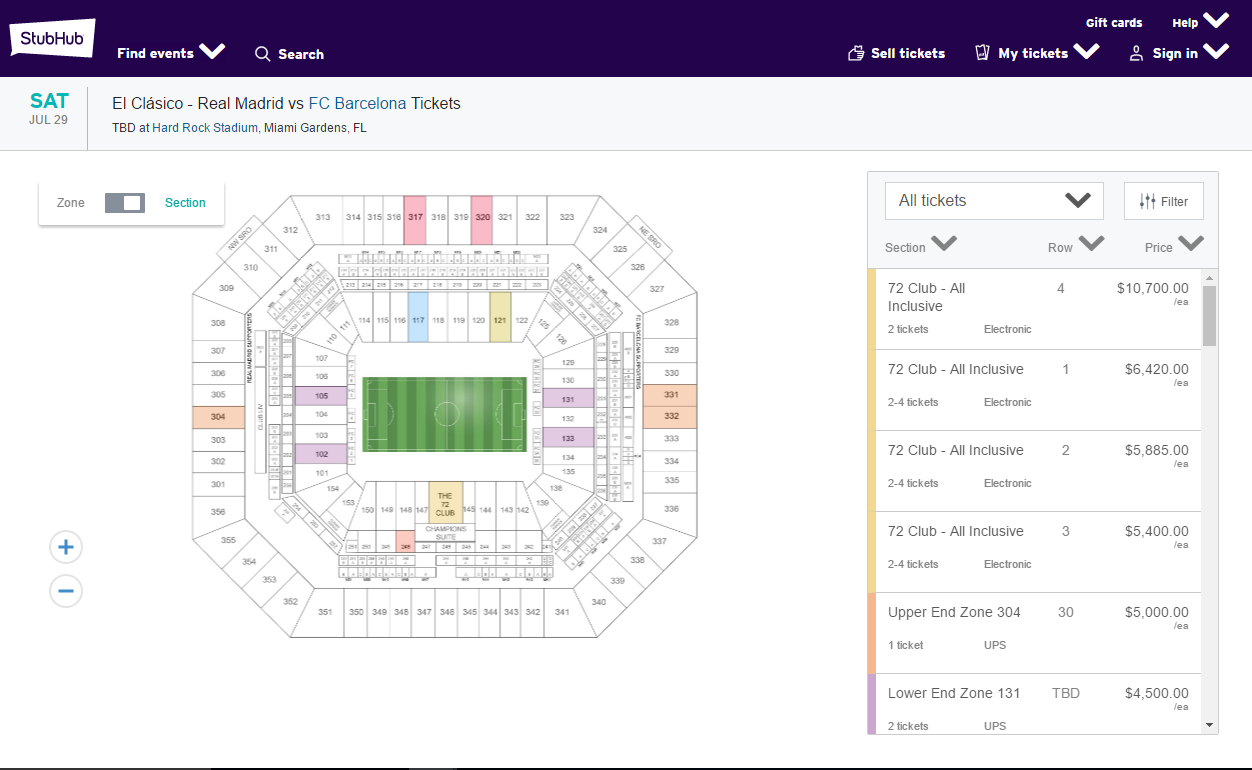The height and width of the screenshot is (770, 1252).
Task: Zoom in on the stadium map
Action: point(66,547)
